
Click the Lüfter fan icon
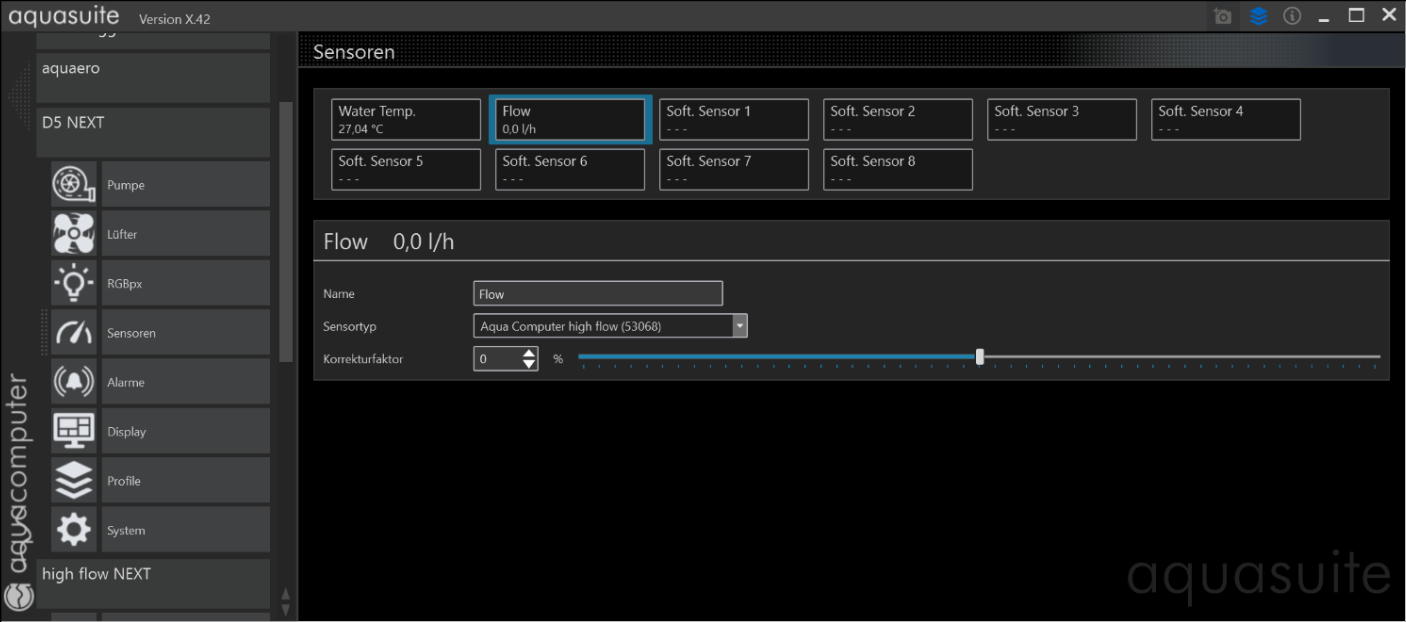74,234
